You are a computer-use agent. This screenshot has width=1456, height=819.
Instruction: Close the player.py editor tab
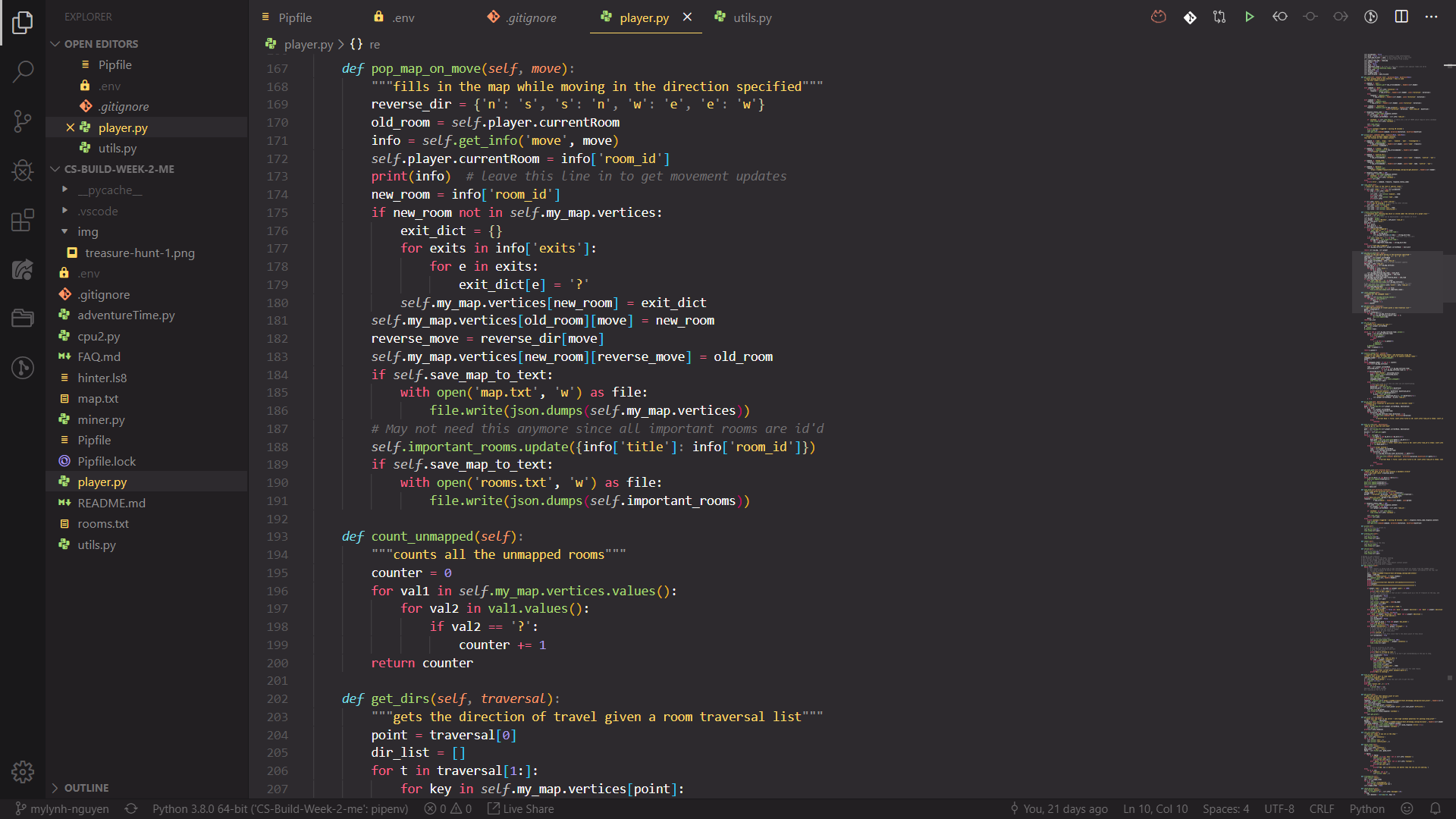(x=687, y=17)
